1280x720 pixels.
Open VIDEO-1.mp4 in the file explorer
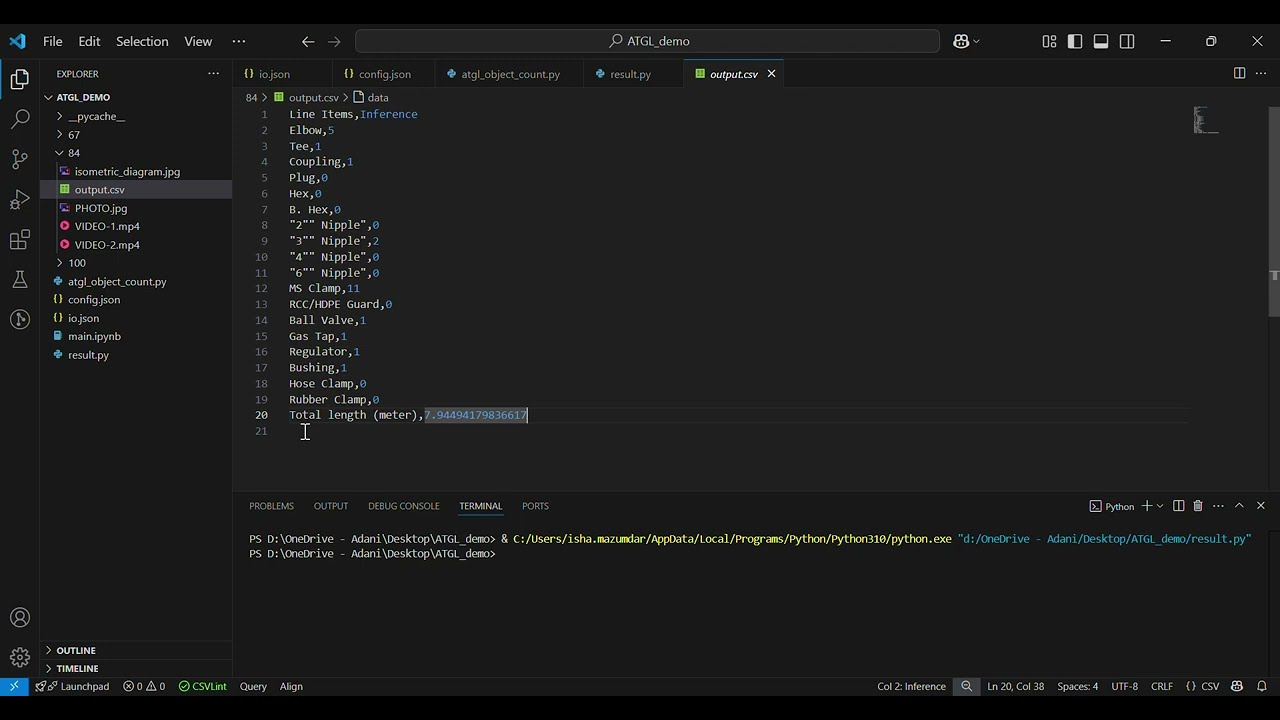coord(107,226)
